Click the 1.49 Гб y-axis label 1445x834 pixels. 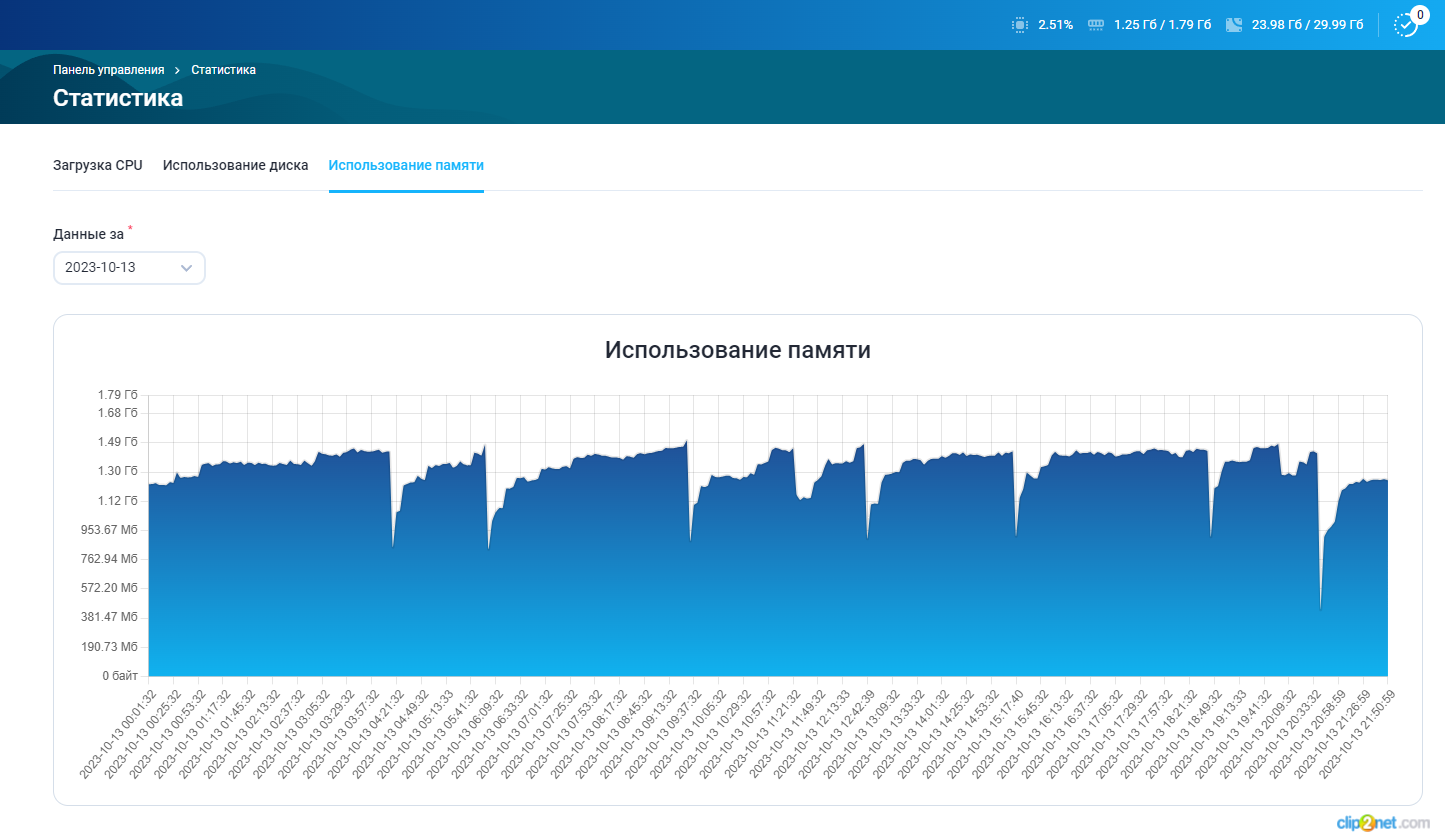tap(118, 442)
